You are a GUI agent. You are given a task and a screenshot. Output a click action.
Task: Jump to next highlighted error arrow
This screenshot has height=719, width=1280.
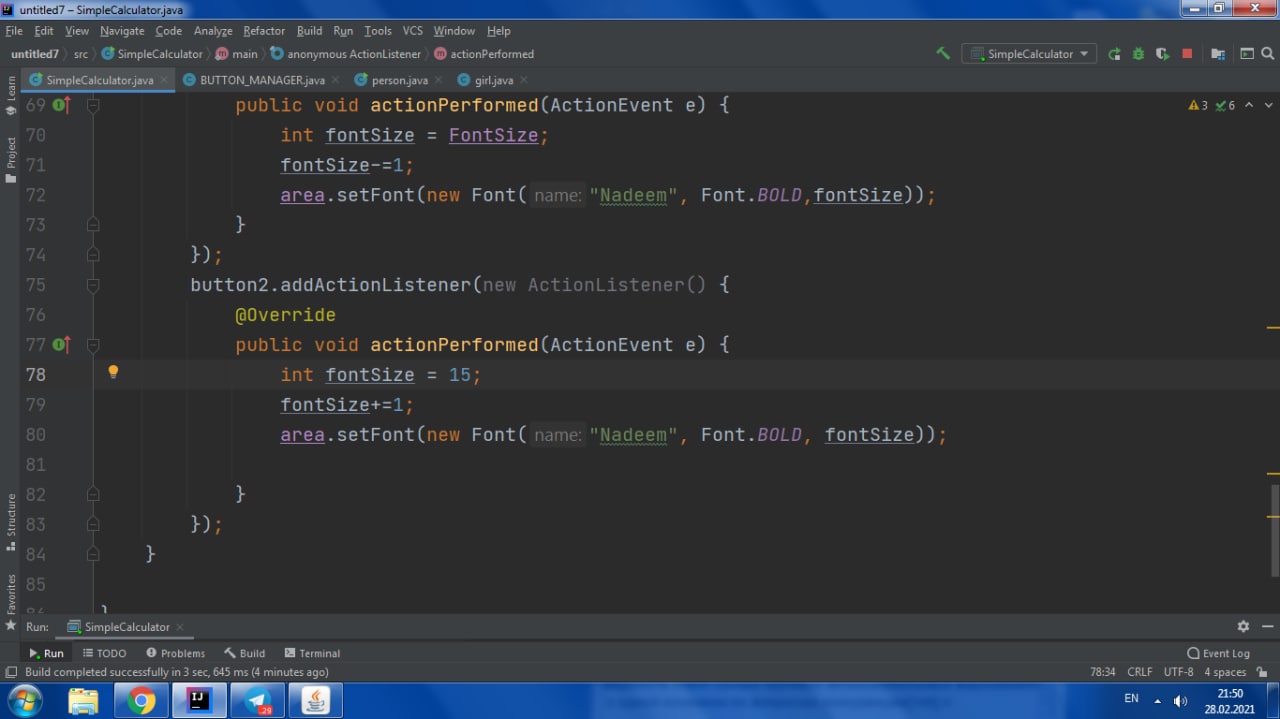coord(1269,105)
